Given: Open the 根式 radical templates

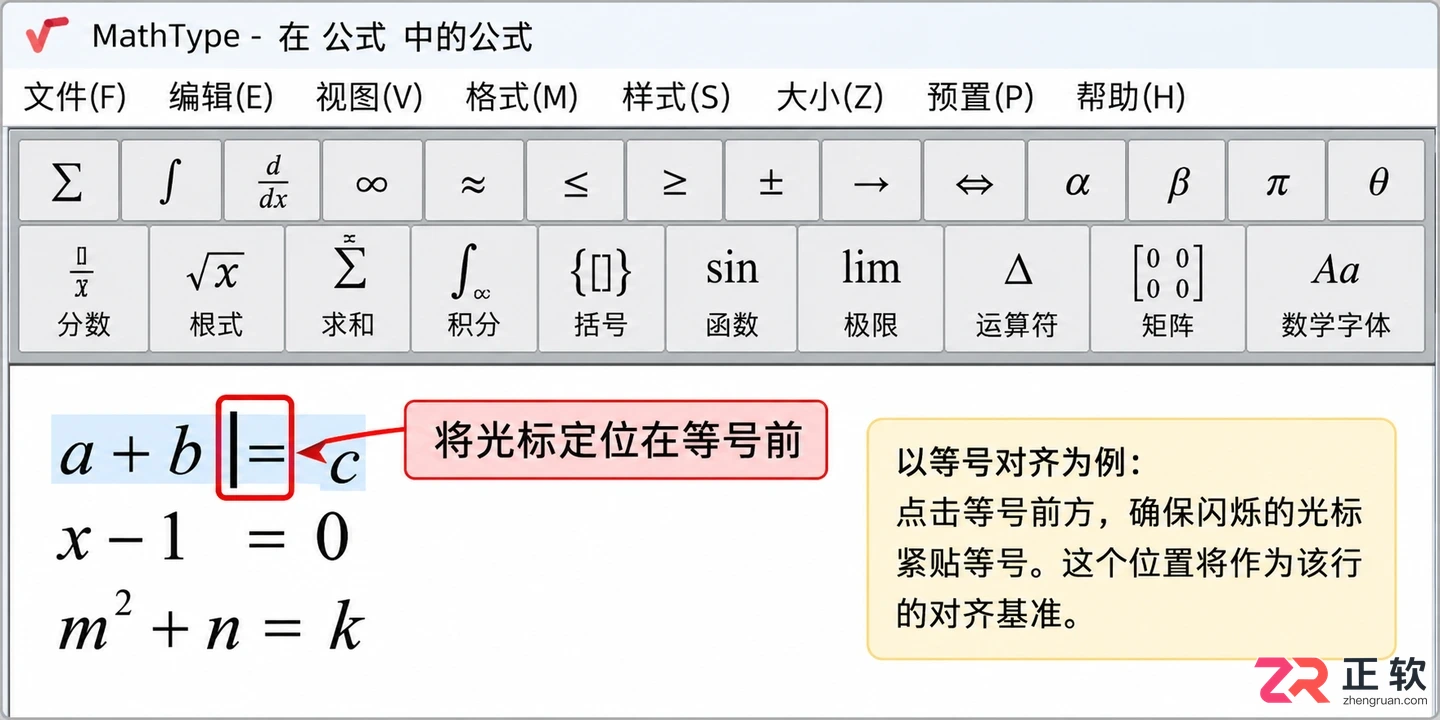Looking at the screenshot, I should pos(217,289).
